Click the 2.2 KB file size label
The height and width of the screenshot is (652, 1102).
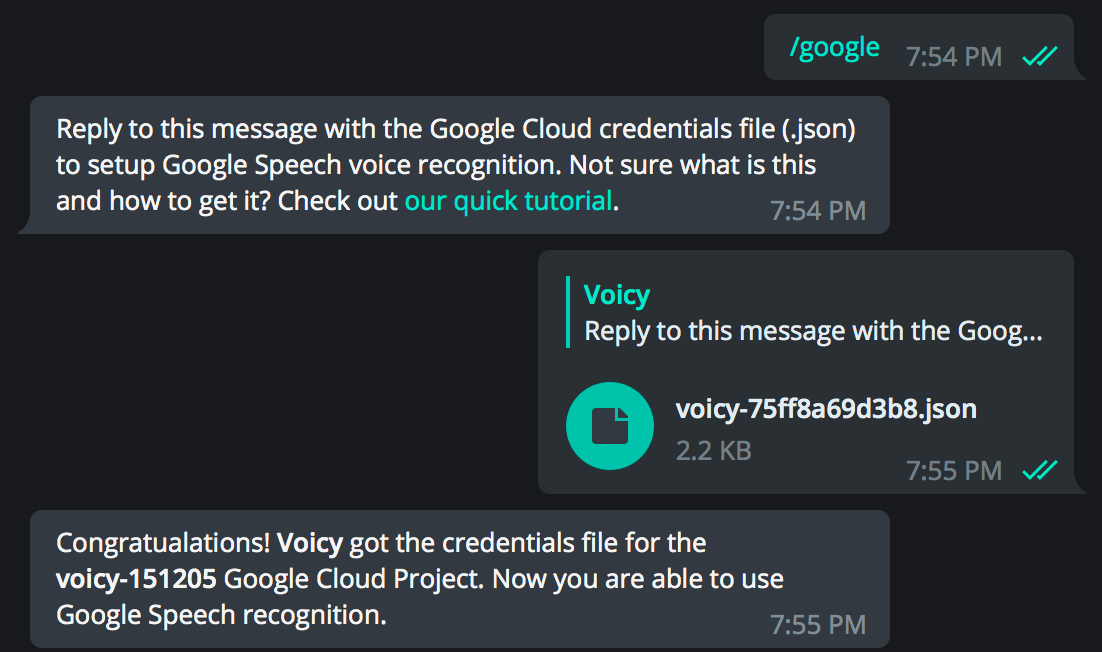713,451
